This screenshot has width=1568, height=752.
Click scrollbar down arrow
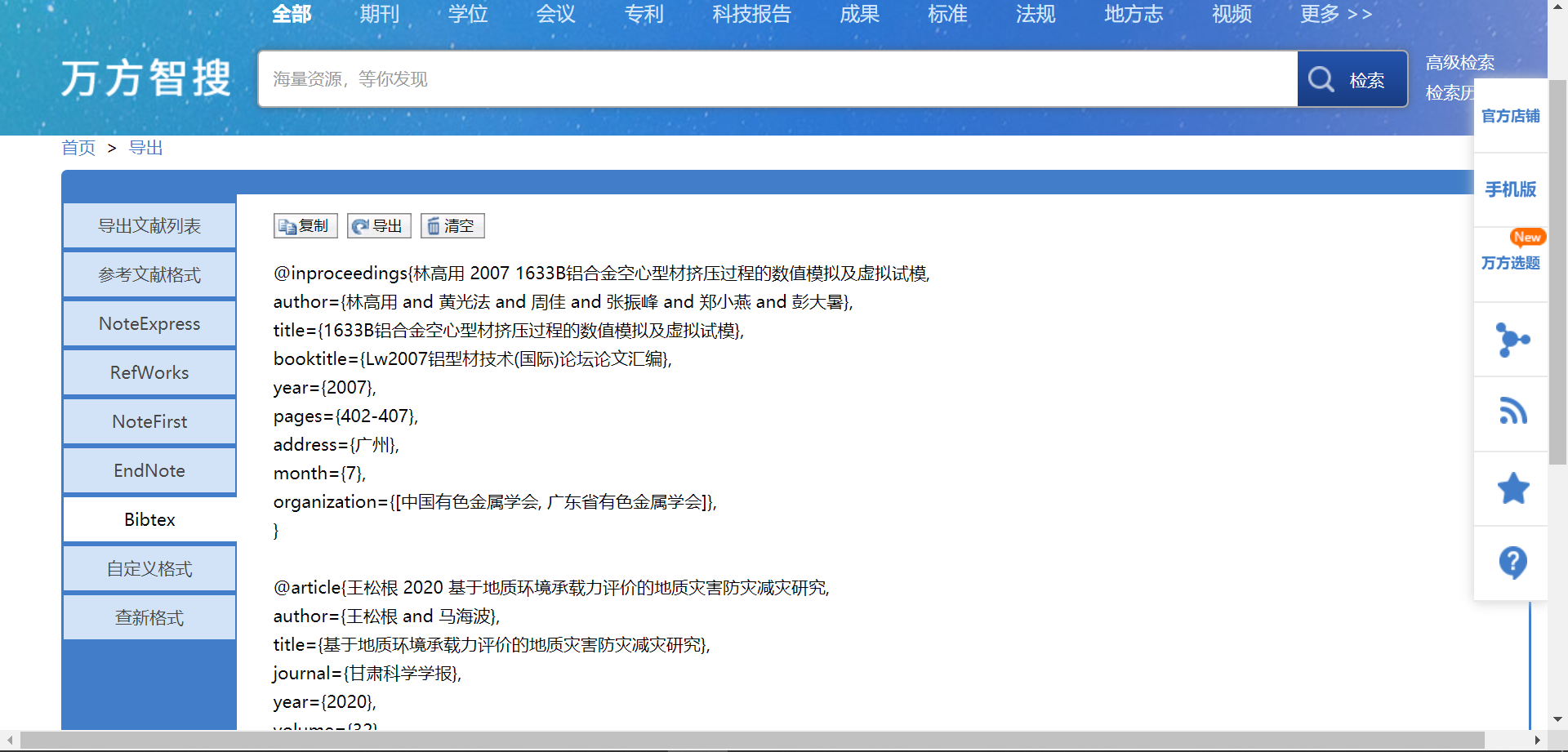click(1558, 719)
